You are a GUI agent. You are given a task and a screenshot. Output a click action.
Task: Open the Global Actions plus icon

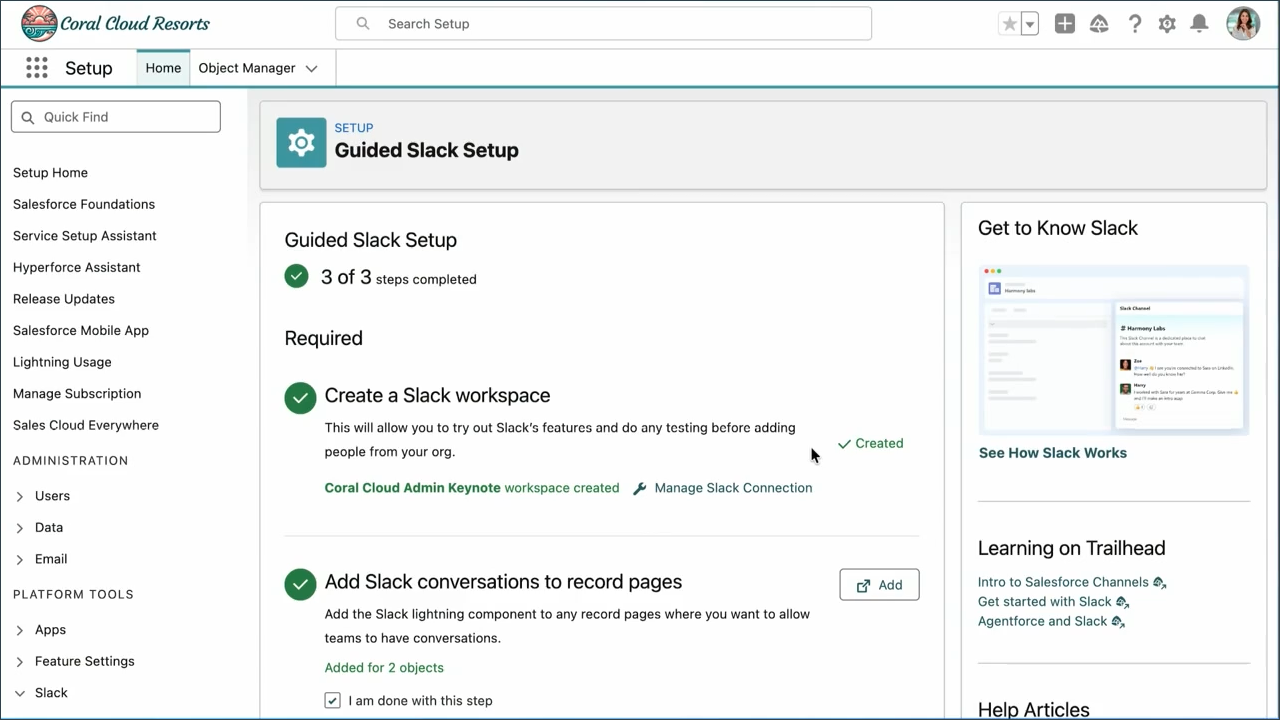click(1064, 24)
